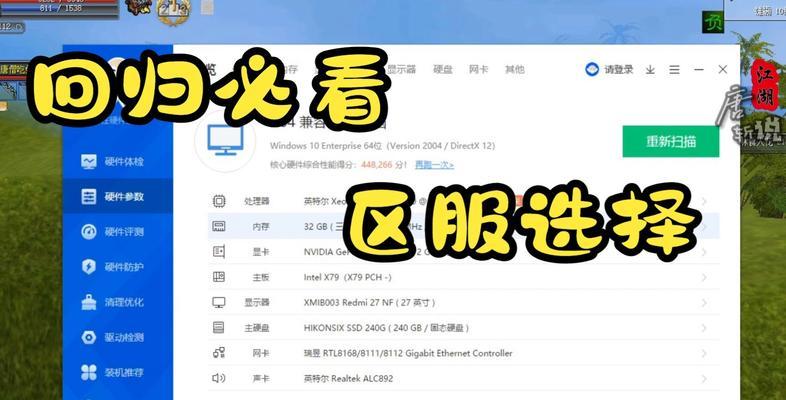Click the large blue computer monitor icon
786x400 pixels.
[226, 140]
